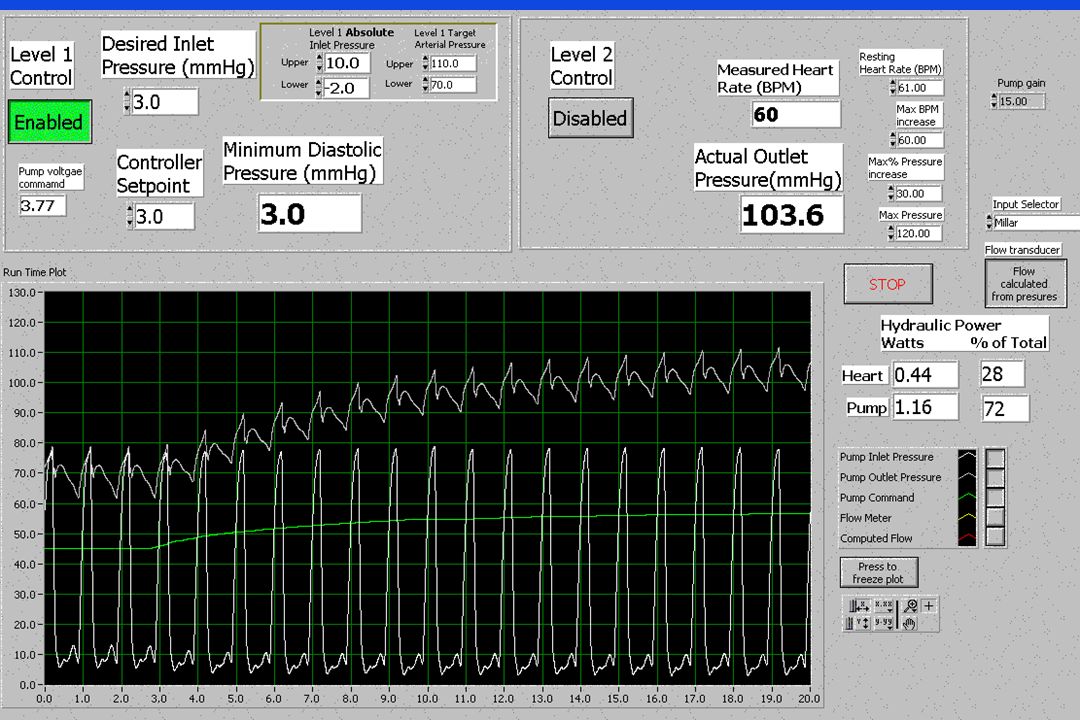Click the Target Arterial Pressure Lower stepper arrows
1080x720 pixels.
(426, 85)
